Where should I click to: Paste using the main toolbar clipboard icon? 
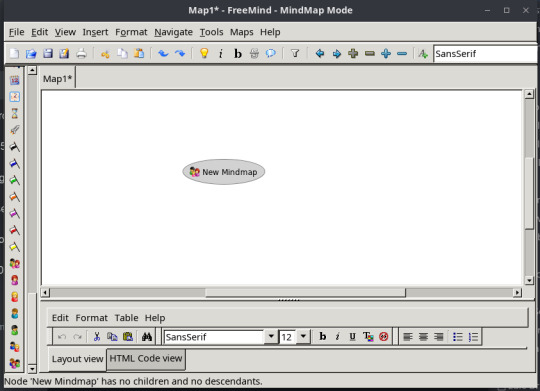point(139,53)
